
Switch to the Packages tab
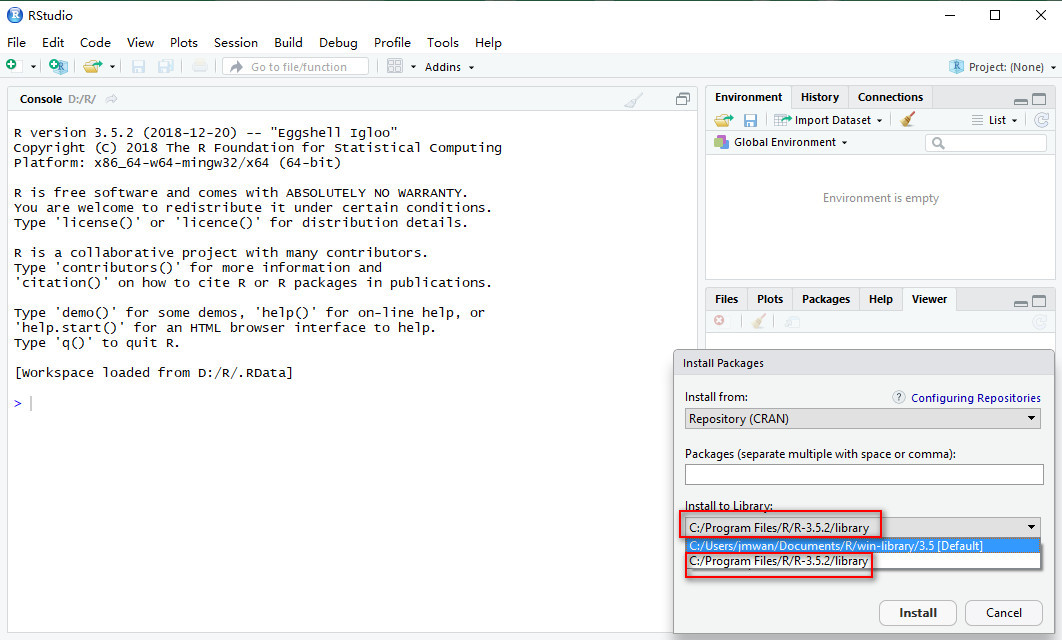(x=825, y=299)
